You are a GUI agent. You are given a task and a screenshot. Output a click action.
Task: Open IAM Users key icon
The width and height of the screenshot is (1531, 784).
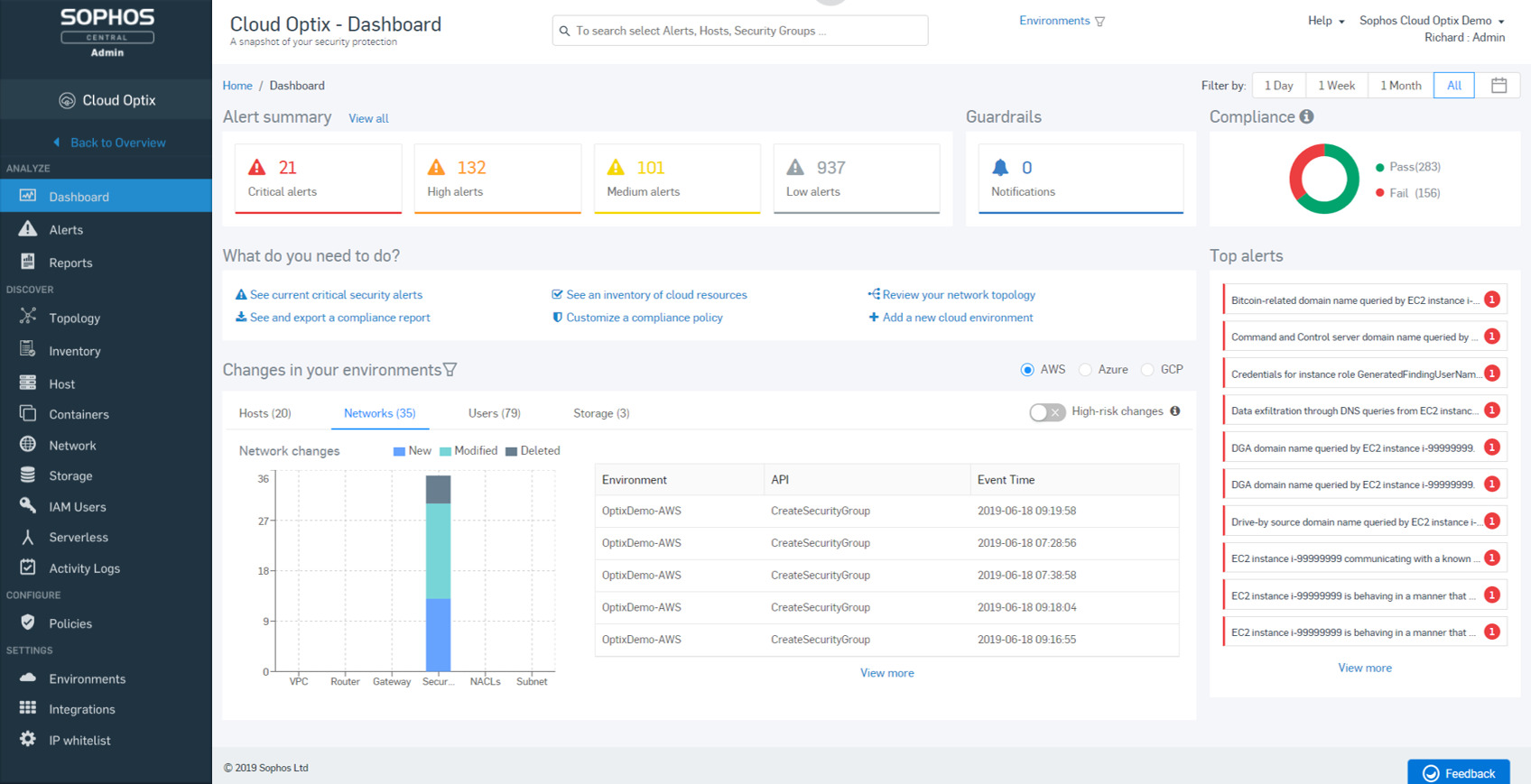pos(28,505)
